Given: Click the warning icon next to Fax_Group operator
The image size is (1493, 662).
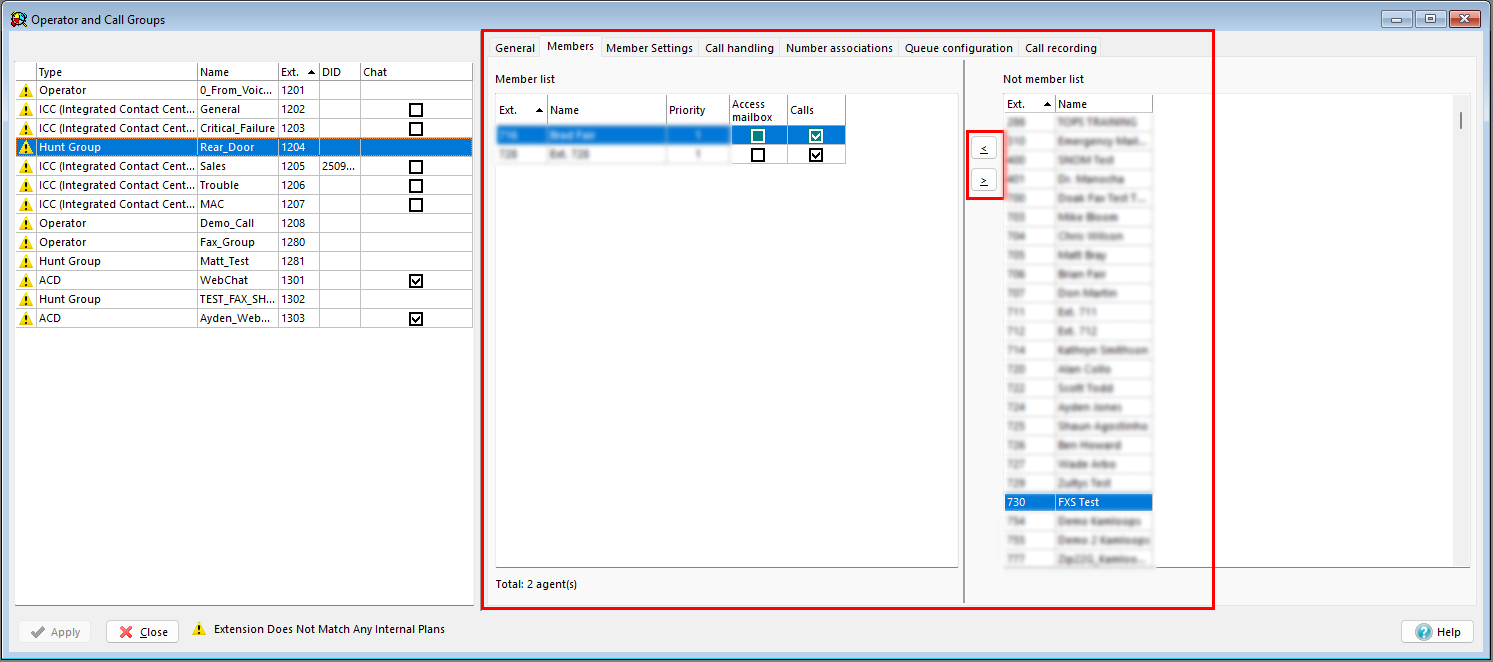Looking at the screenshot, I should pos(26,243).
